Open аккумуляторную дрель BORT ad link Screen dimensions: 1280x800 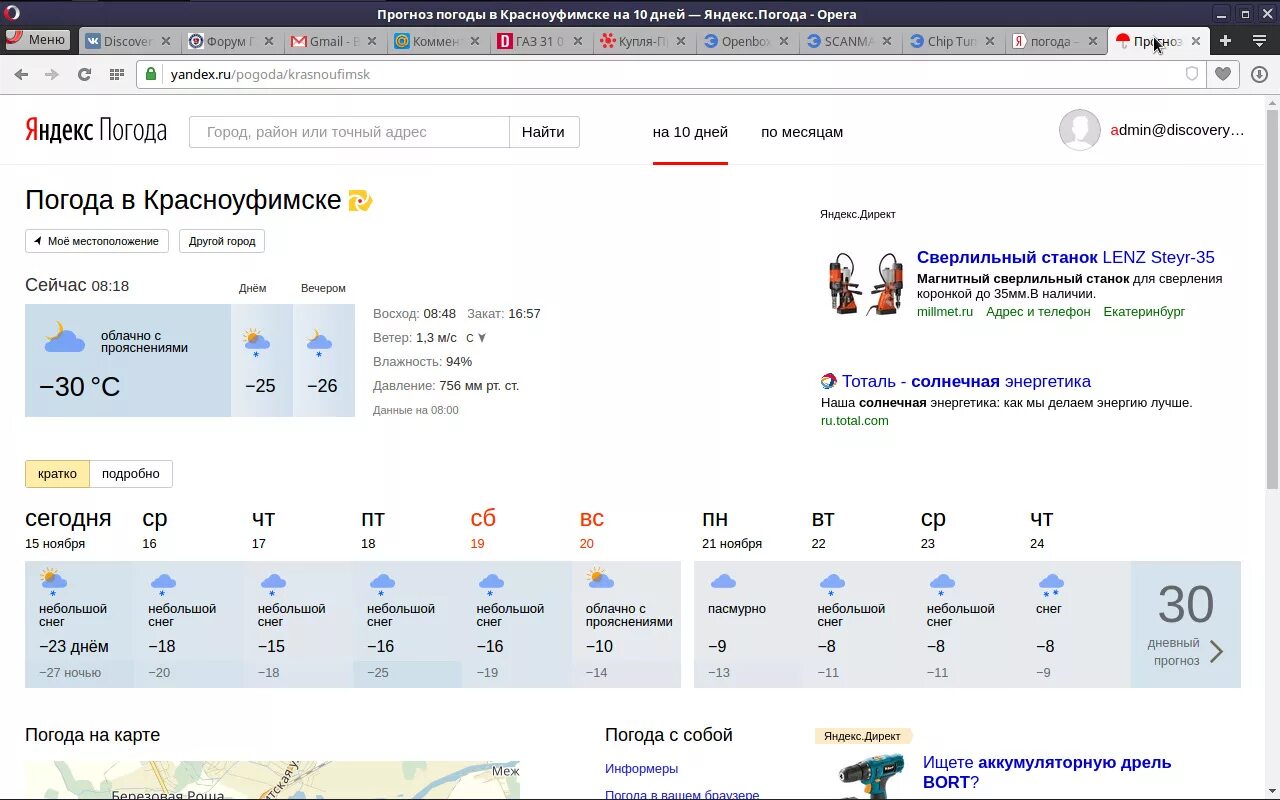1047,772
